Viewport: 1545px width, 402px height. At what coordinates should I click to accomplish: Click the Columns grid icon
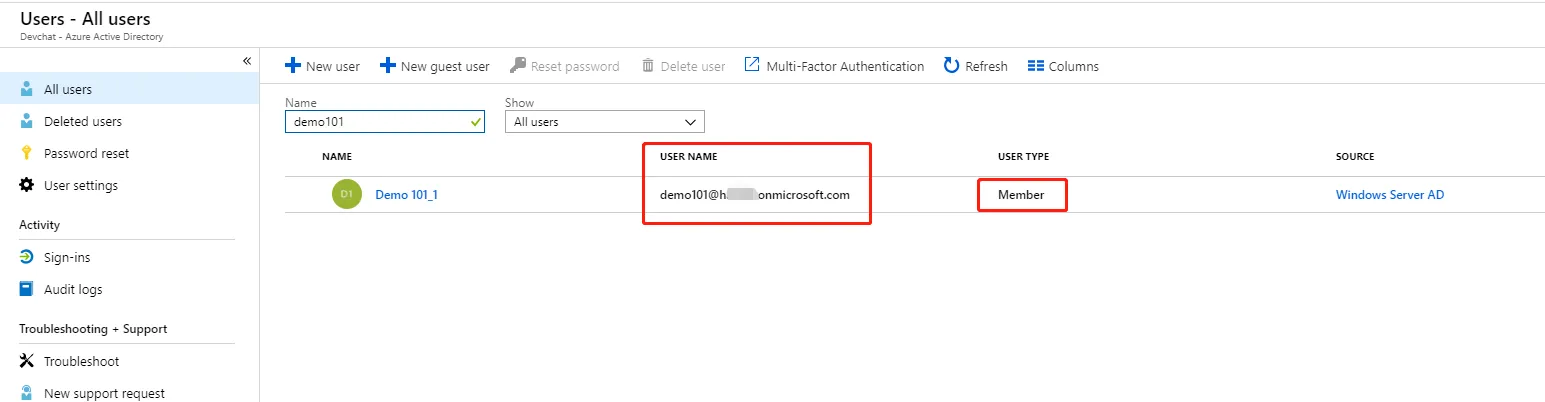click(1036, 66)
